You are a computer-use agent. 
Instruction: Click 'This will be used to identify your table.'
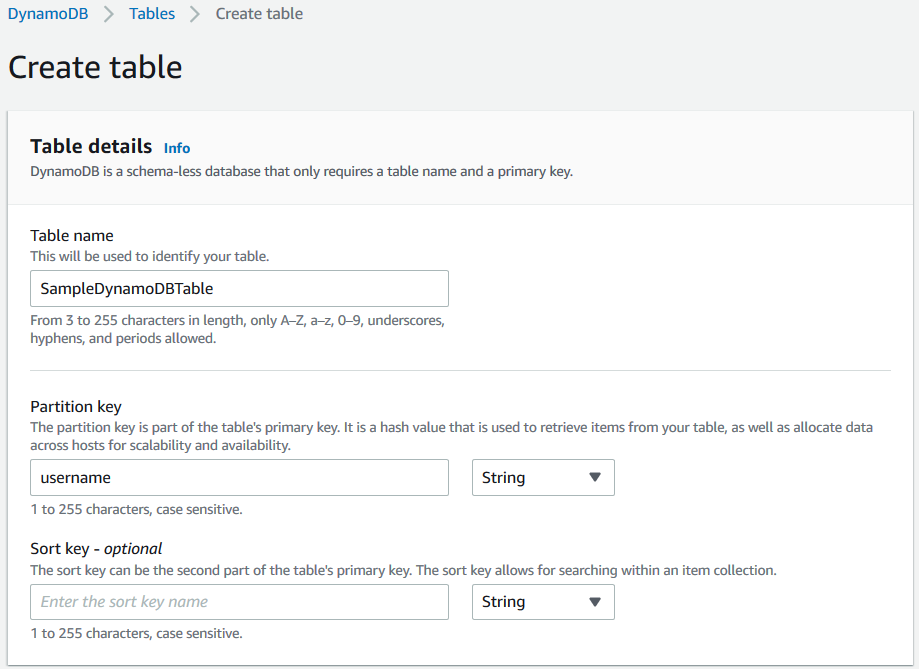point(150,256)
